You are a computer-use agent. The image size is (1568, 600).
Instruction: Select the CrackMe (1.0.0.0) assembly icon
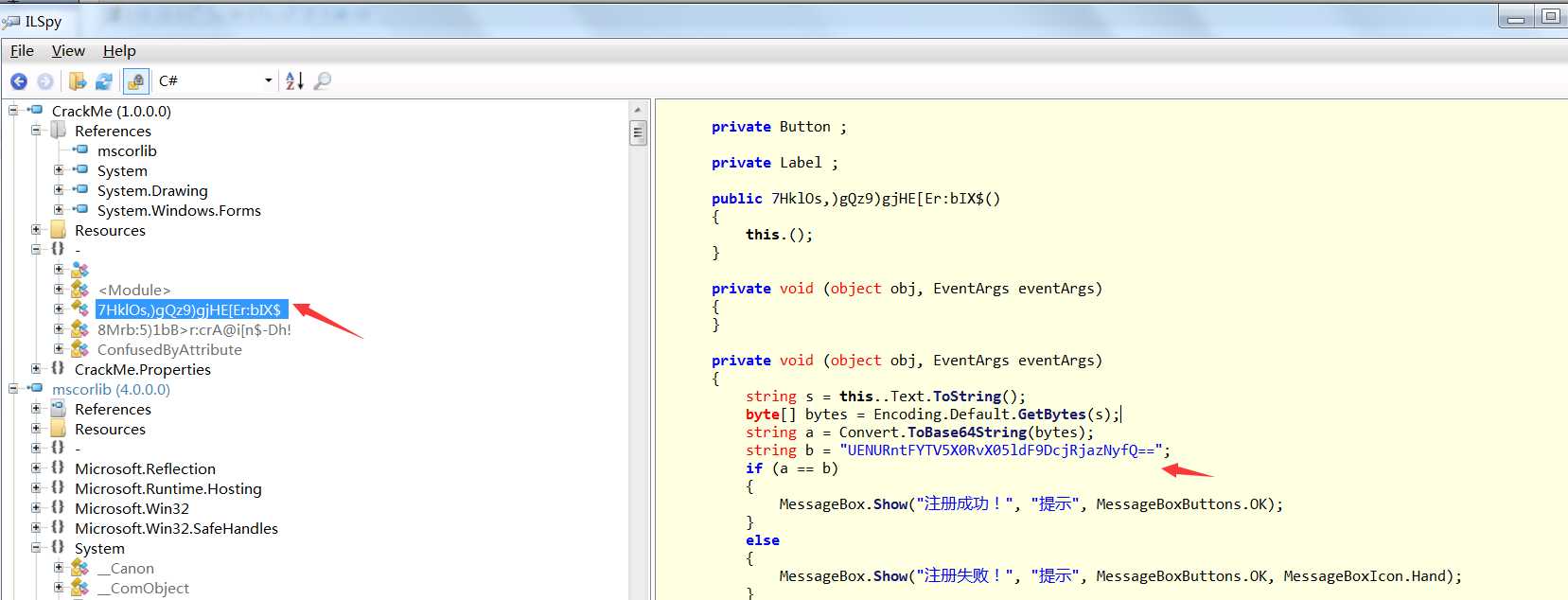pos(35,111)
